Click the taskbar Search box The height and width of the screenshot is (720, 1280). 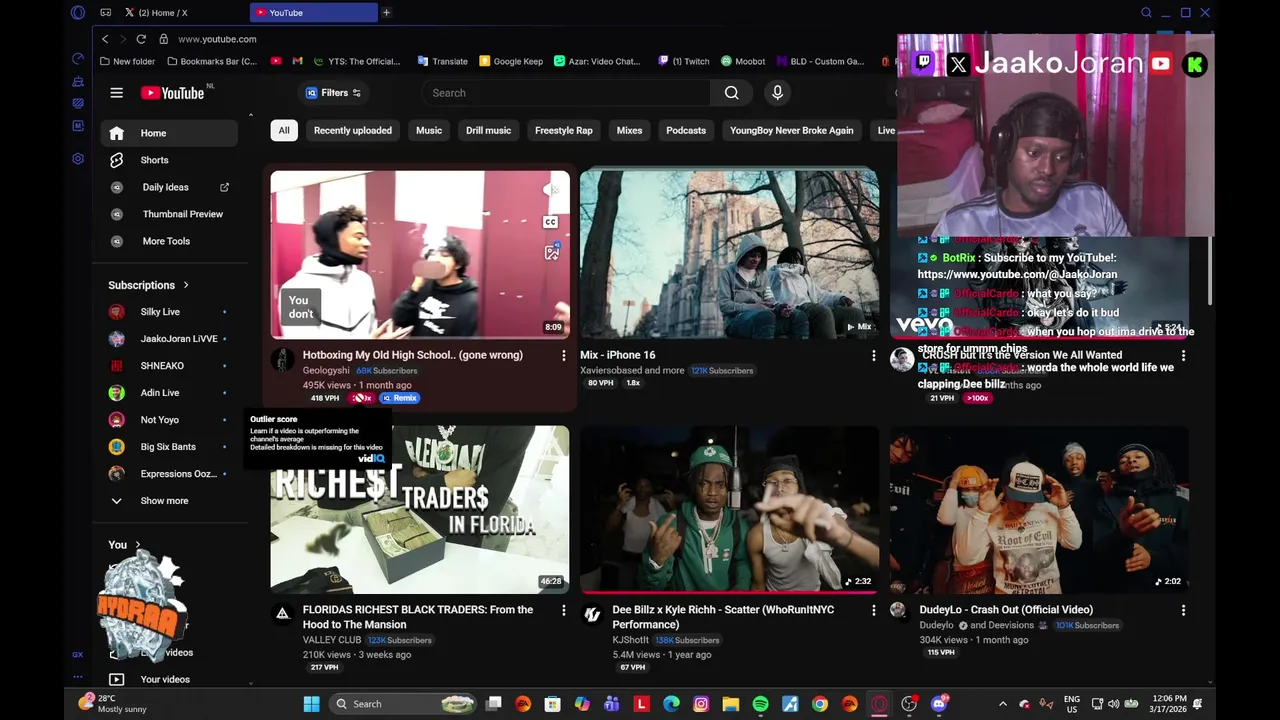coord(403,704)
